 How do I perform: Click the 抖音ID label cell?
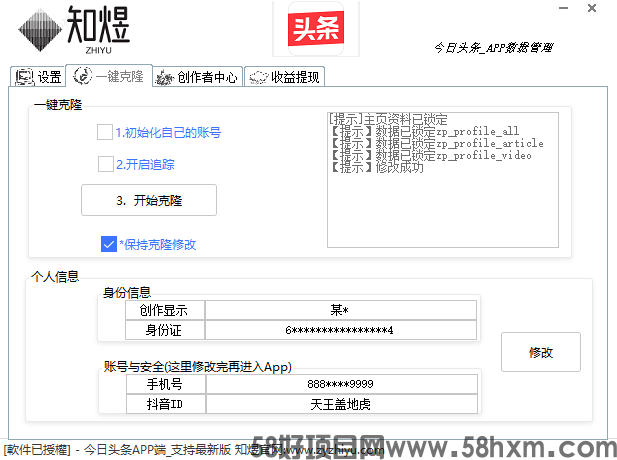(165, 404)
